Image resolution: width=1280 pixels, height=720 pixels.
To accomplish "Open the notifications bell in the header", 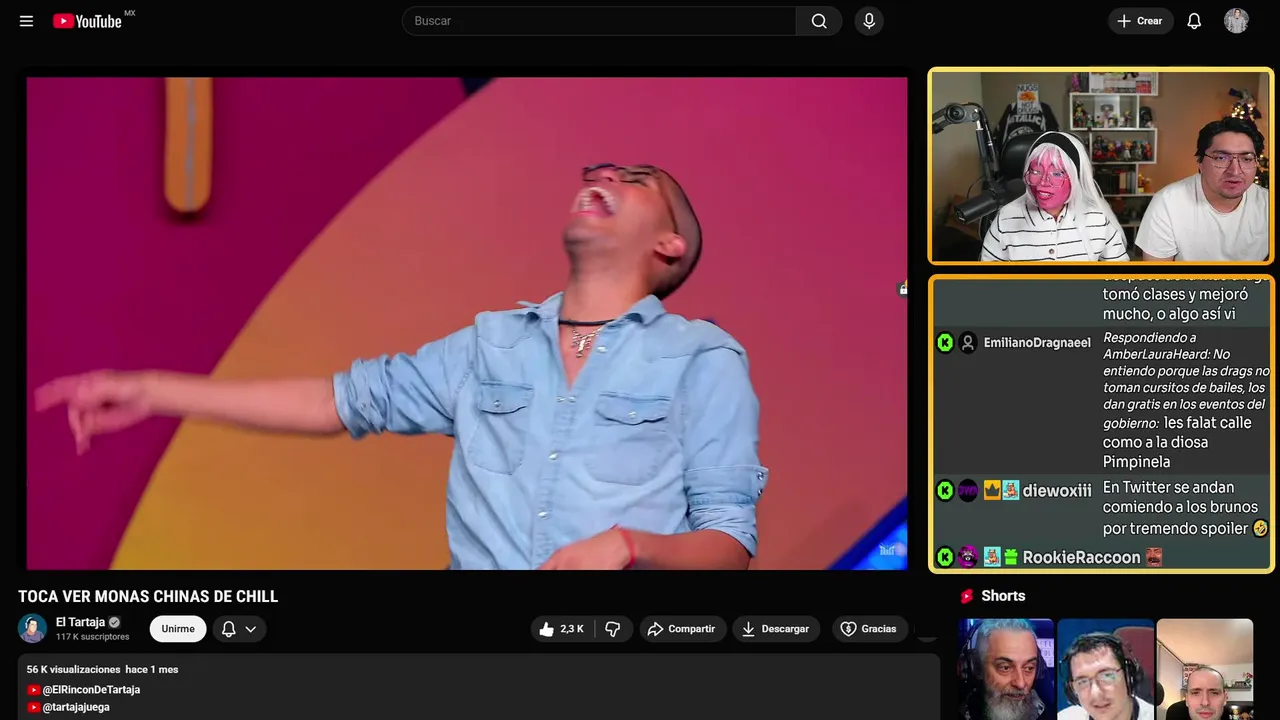I will (1194, 21).
